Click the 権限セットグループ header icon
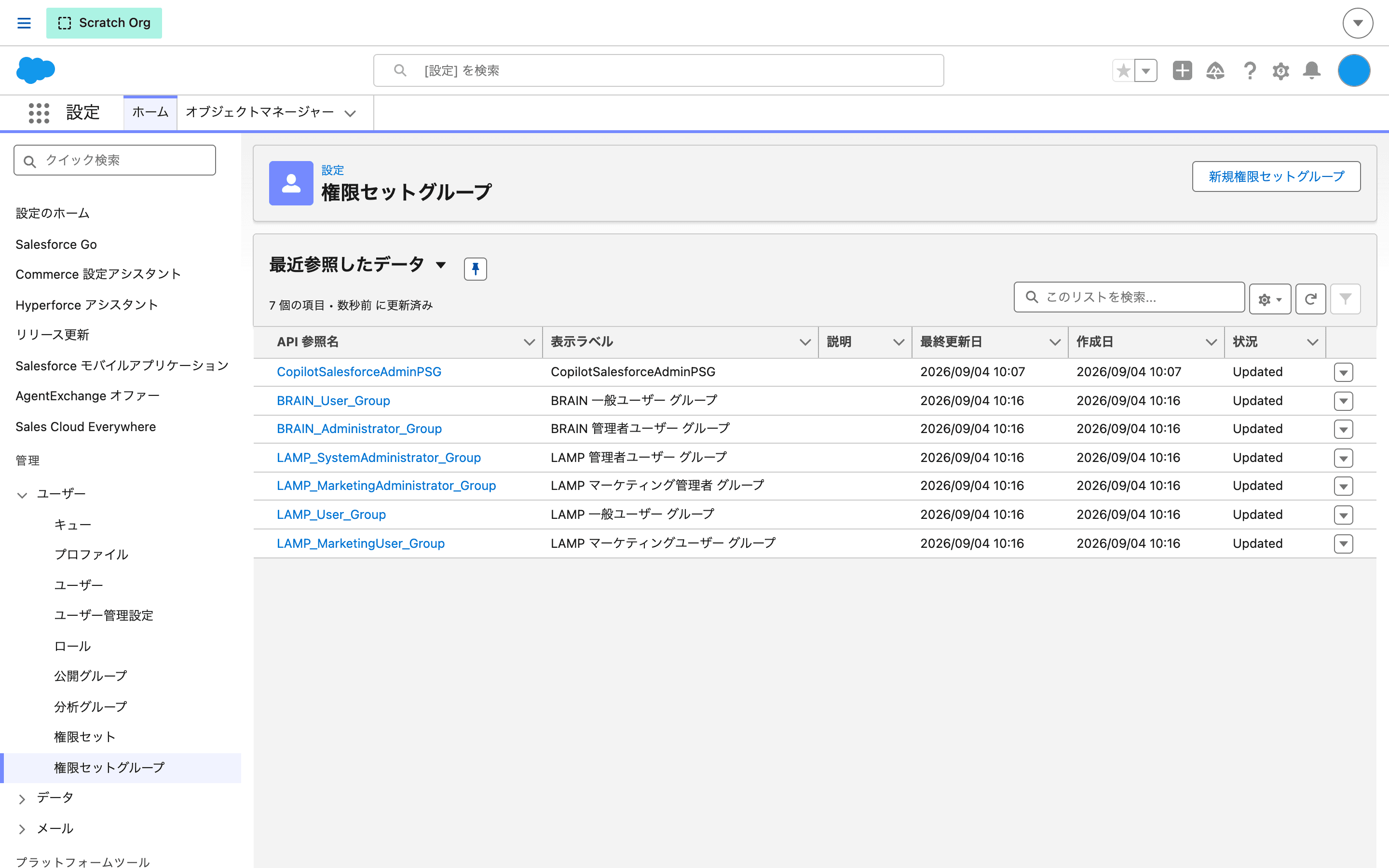 click(x=291, y=183)
